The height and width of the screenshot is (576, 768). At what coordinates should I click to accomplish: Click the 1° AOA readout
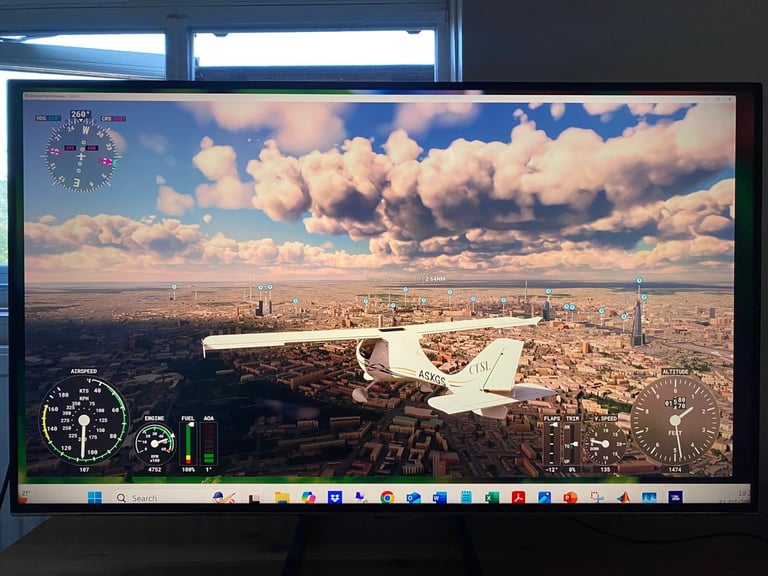209,470
